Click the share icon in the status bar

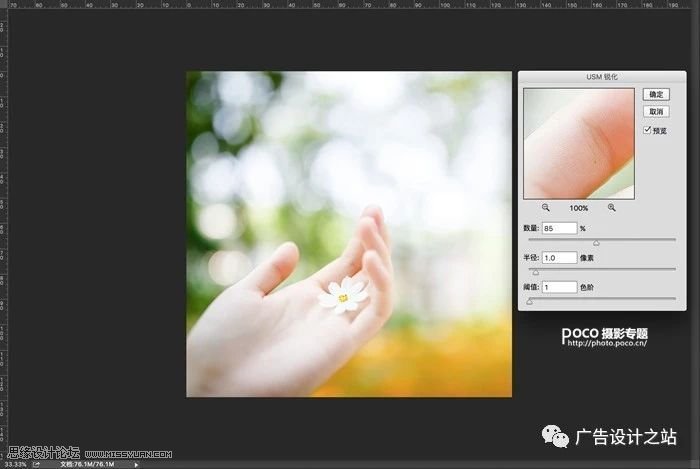tap(36, 464)
